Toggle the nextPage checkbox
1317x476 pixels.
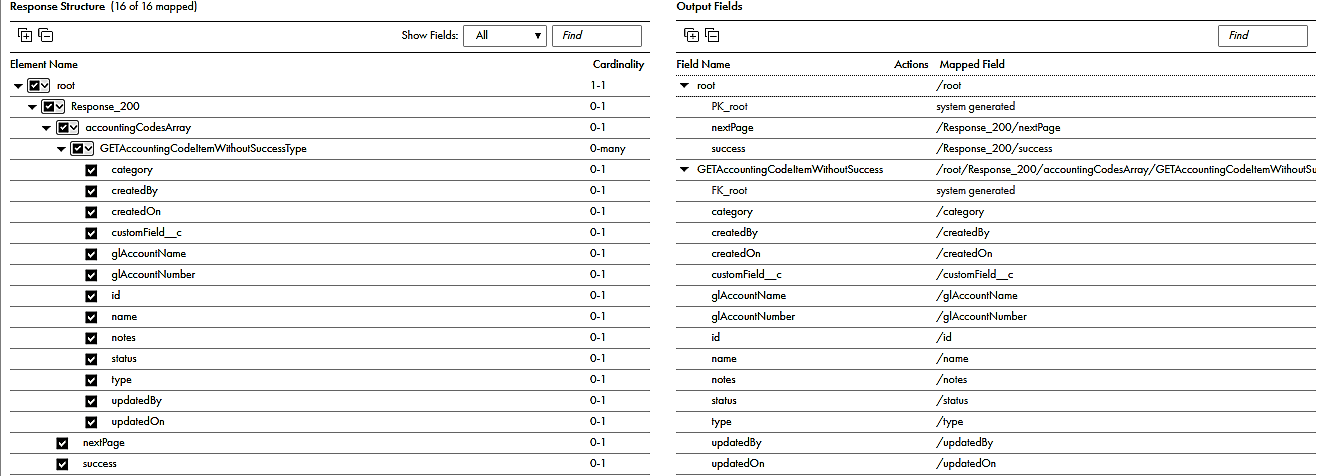click(x=63, y=443)
